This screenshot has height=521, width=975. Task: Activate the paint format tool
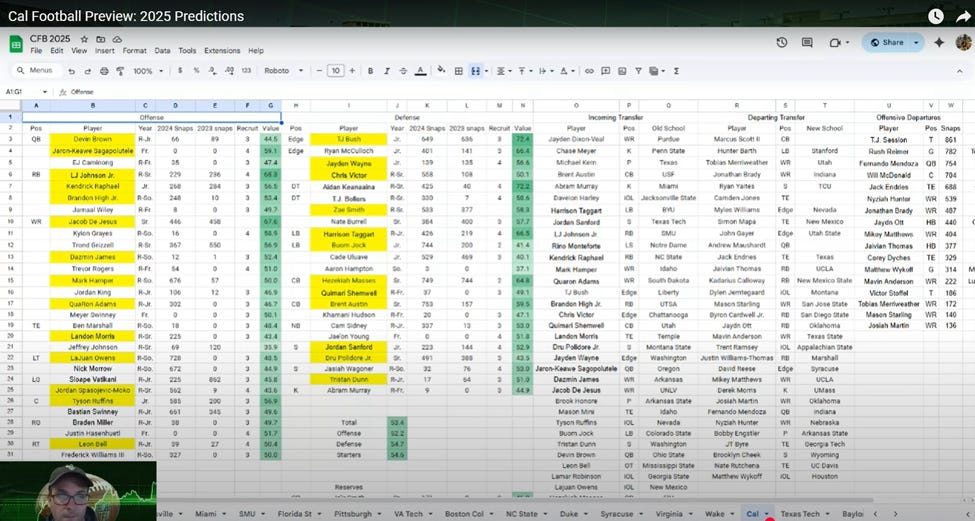tap(120, 71)
